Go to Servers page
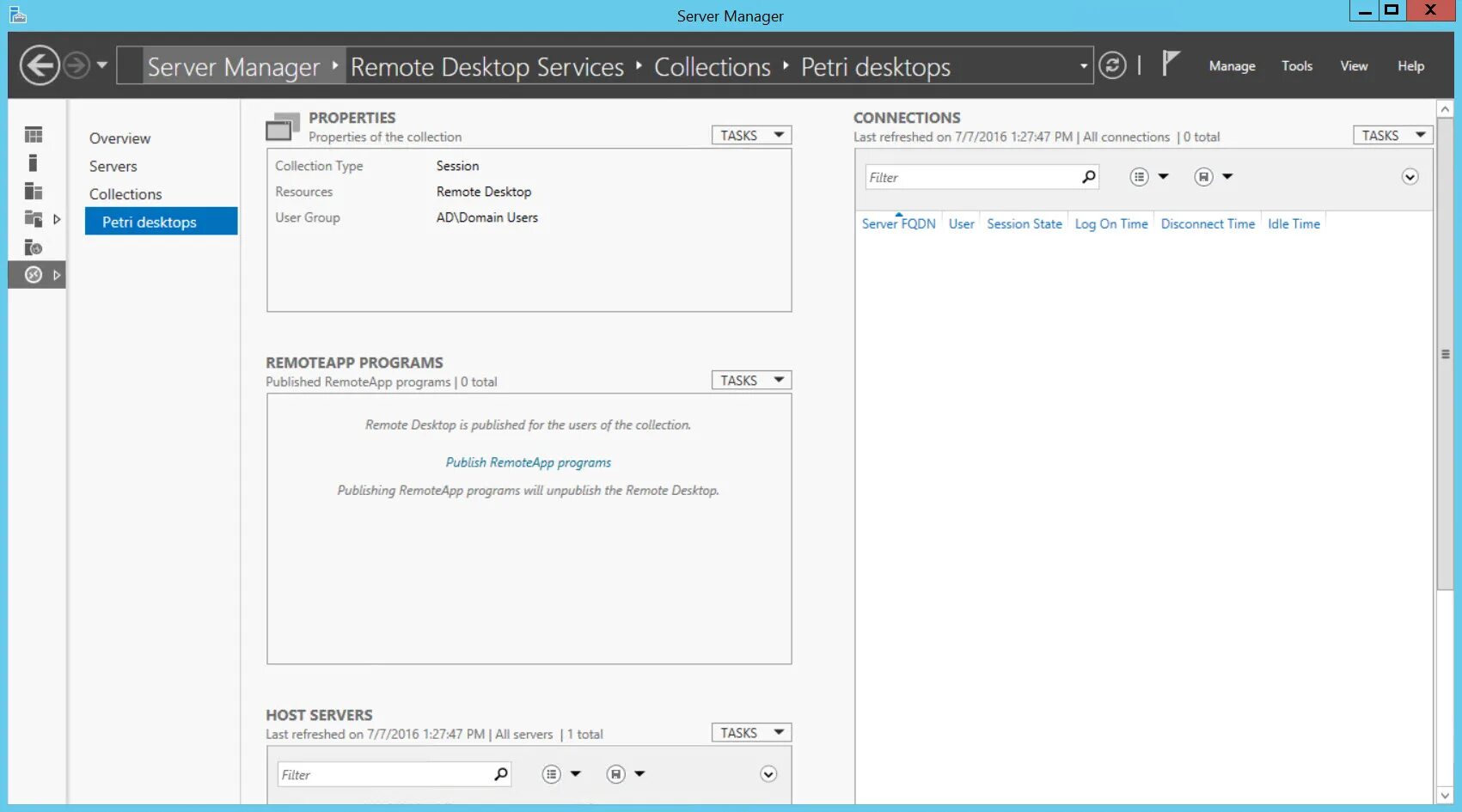1462x812 pixels. [113, 166]
